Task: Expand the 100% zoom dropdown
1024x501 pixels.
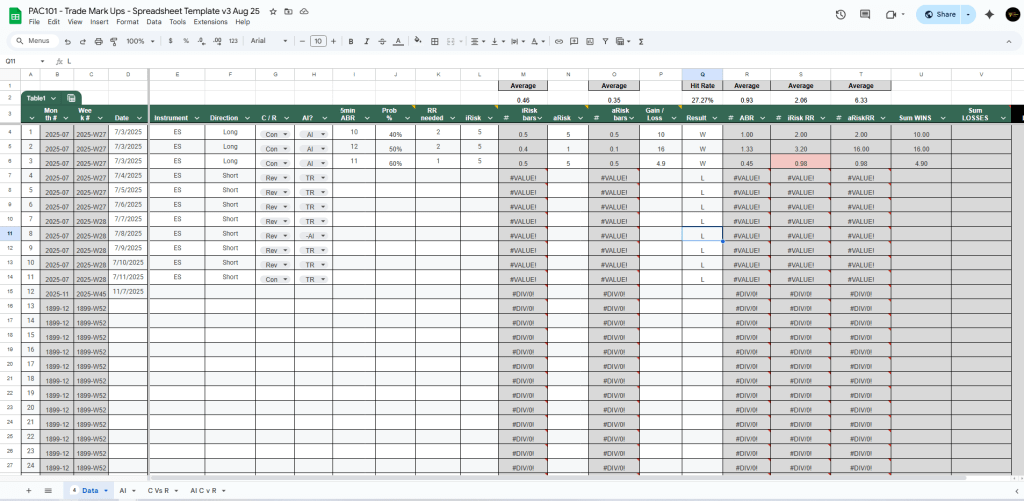Action: [x=139, y=41]
